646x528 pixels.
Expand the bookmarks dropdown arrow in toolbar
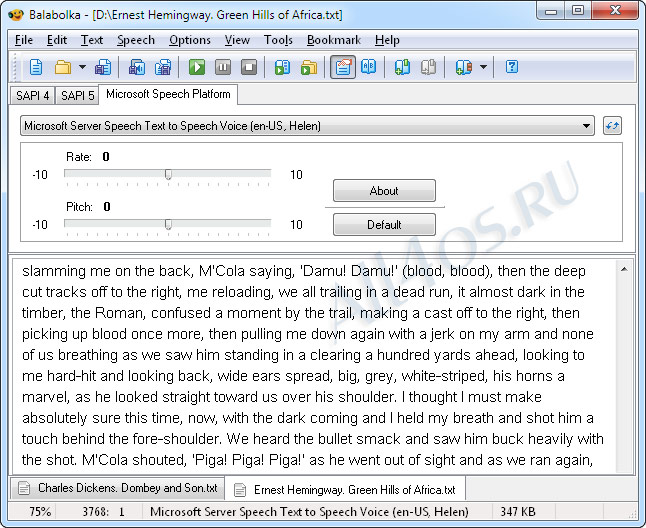pos(483,67)
